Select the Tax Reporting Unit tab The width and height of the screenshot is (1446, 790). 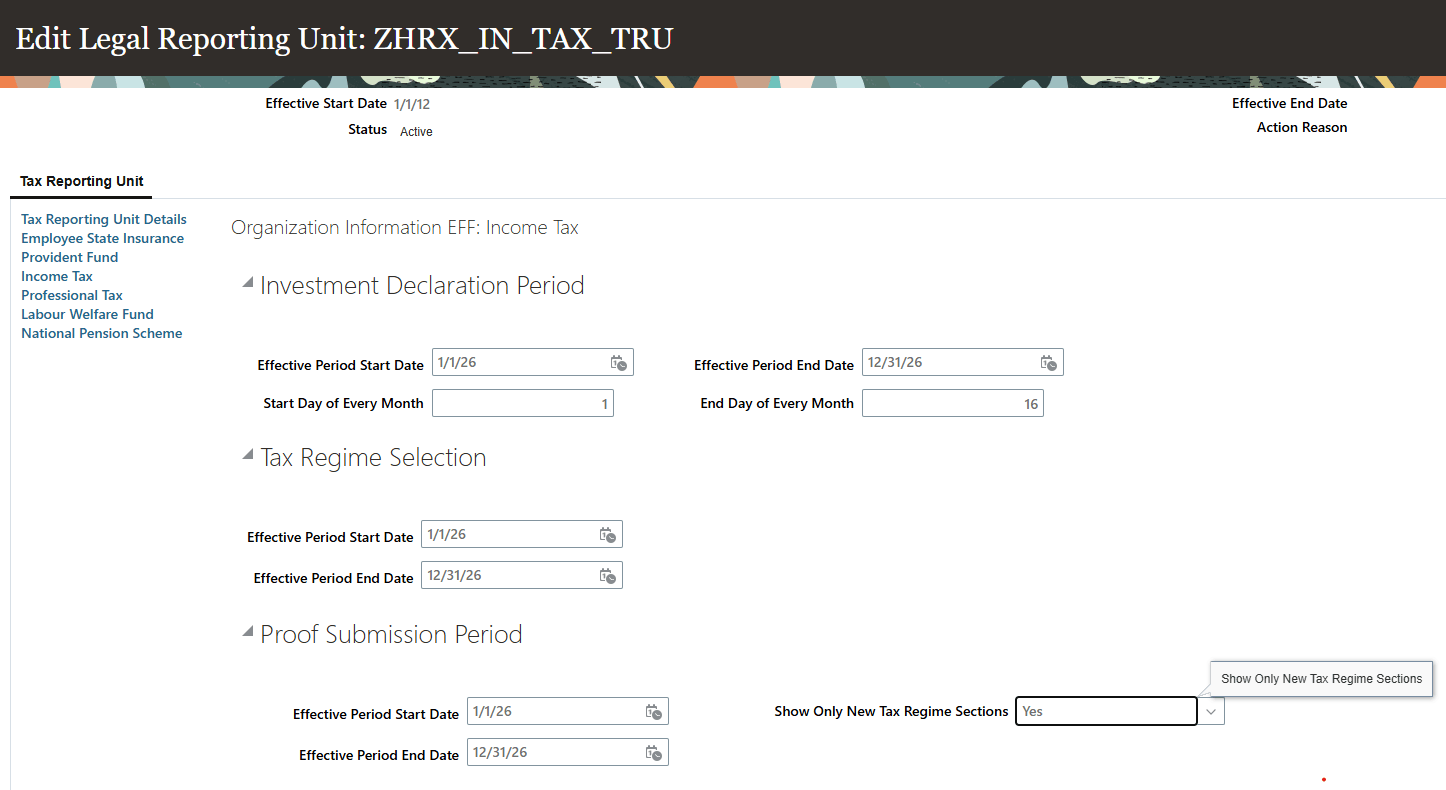pyautogui.click(x=82, y=181)
